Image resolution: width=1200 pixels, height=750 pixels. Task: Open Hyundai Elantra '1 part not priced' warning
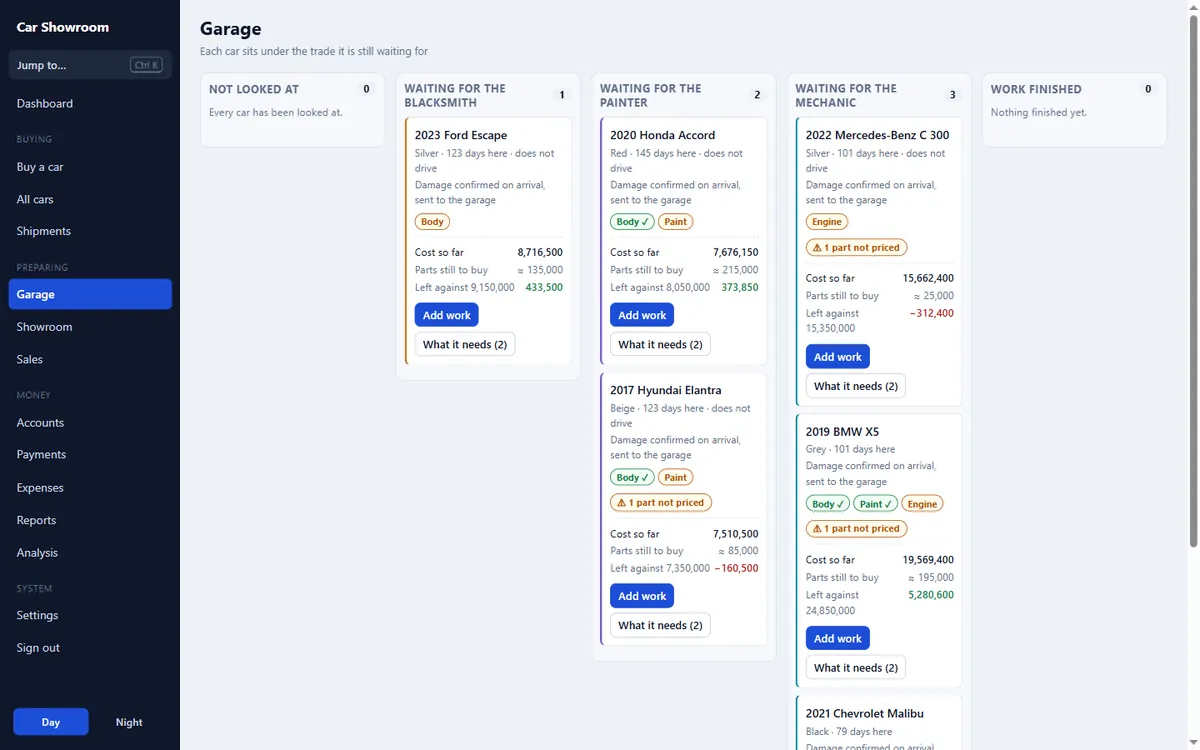coord(661,503)
